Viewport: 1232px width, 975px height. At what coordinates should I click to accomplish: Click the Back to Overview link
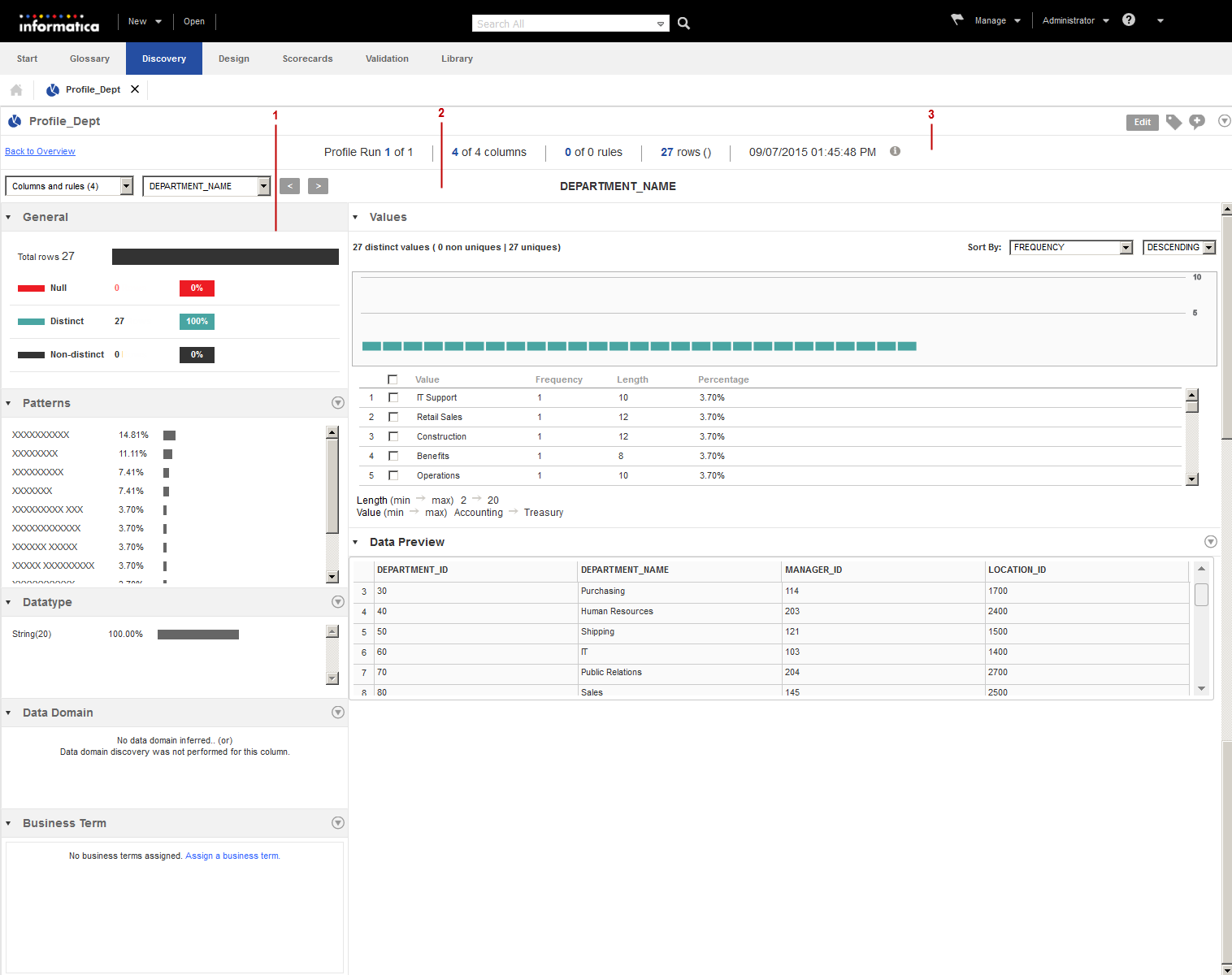[x=40, y=151]
